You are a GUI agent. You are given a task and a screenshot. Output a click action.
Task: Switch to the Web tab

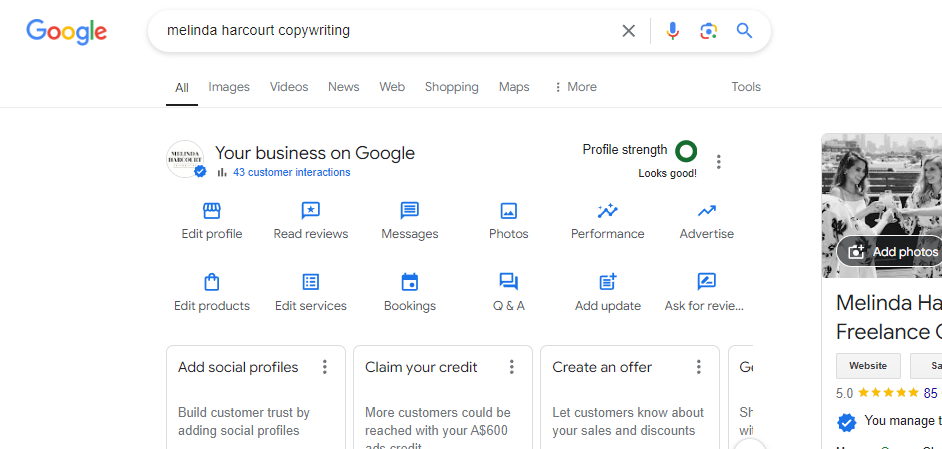[x=392, y=87]
